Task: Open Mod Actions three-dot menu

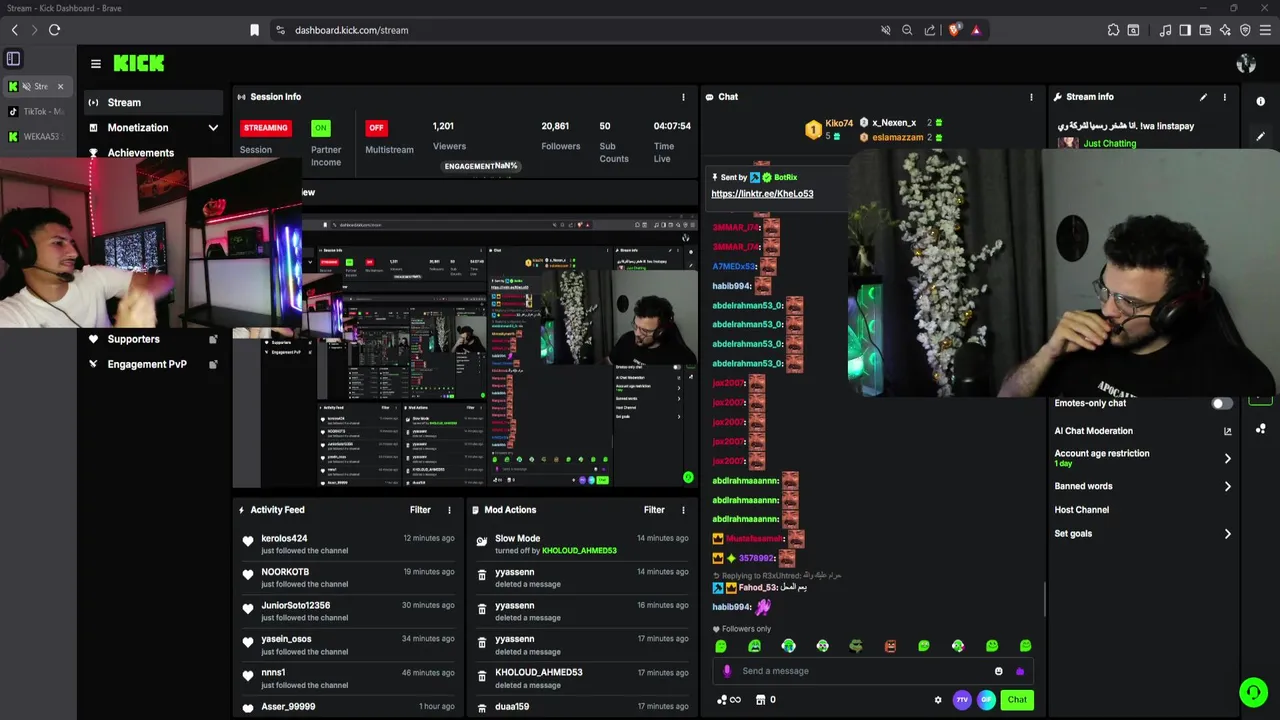Action: [x=683, y=510]
